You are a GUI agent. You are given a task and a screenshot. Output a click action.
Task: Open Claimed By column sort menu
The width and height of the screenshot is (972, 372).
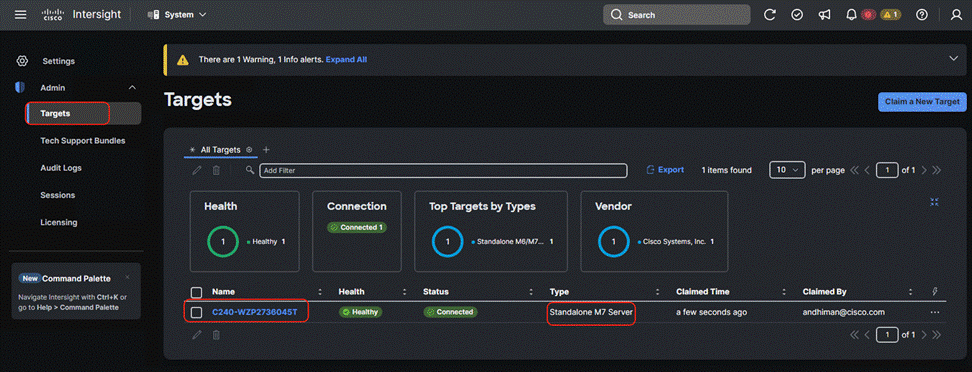coord(911,292)
